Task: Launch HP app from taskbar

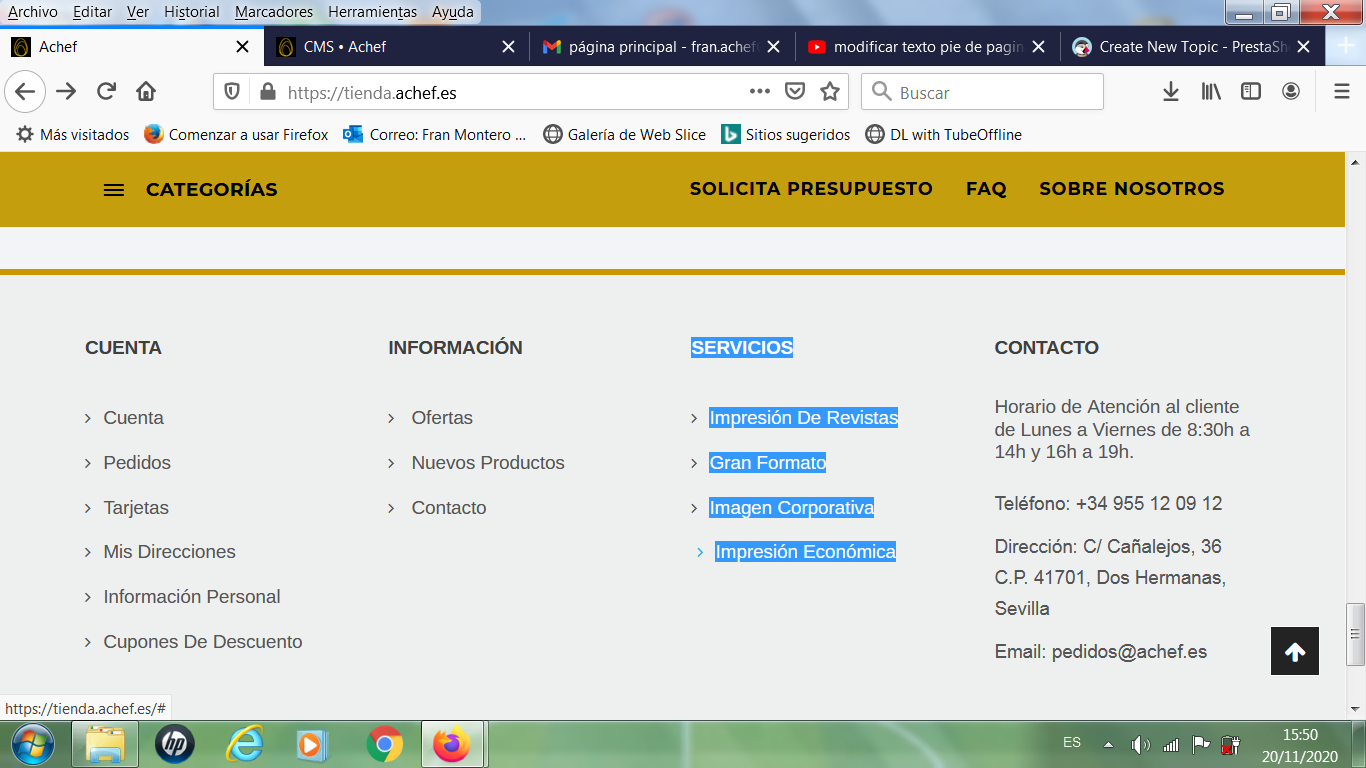Action: tap(175, 745)
